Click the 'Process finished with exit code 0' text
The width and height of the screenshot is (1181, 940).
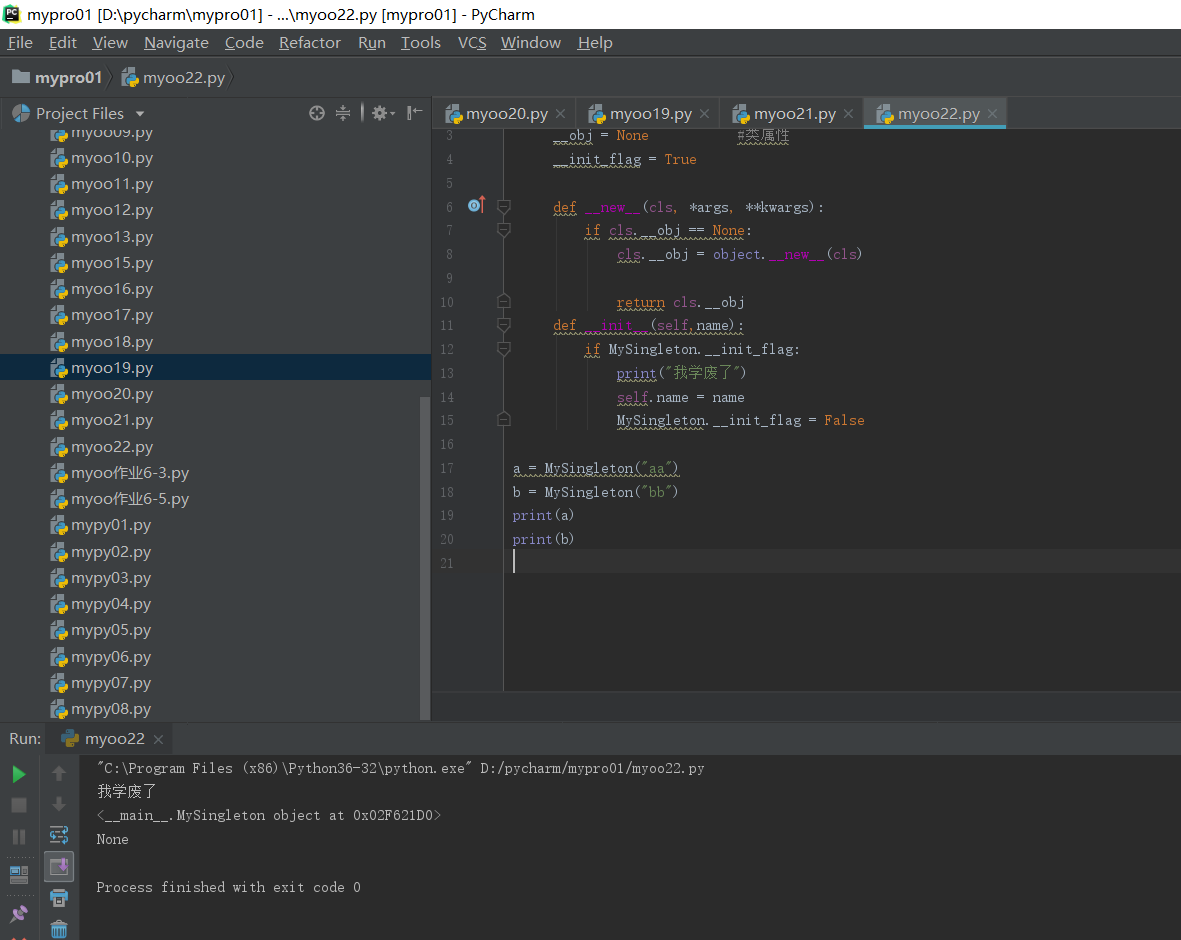coord(228,887)
